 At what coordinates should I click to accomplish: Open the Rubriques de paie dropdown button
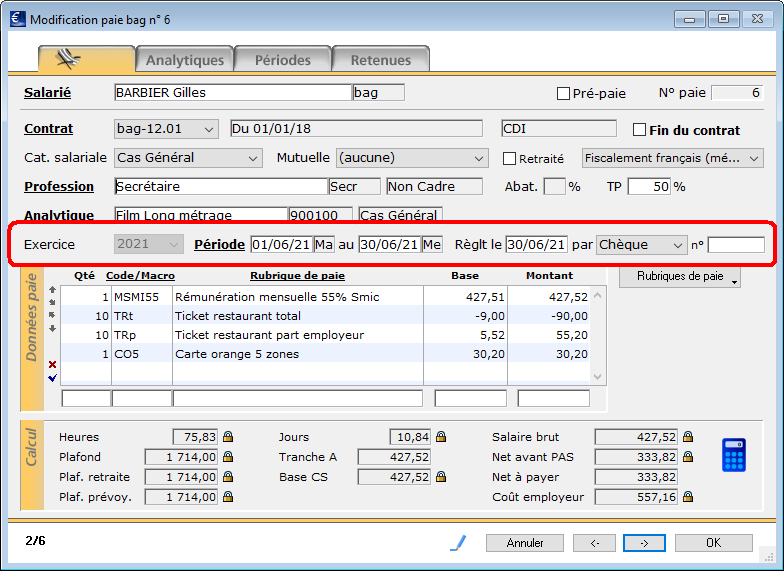pyautogui.click(x=680, y=276)
